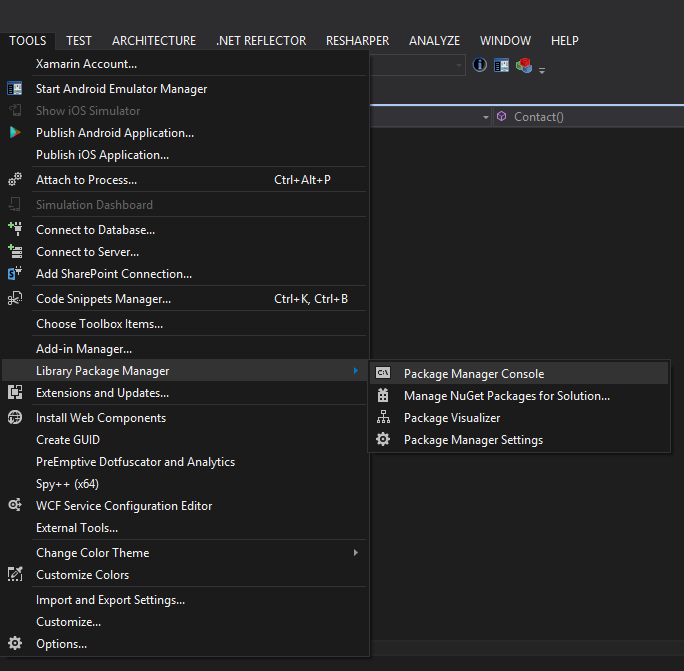The height and width of the screenshot is (671, 684).
Task: Click the blue info toolbar icon
Action: pos(480,65)
